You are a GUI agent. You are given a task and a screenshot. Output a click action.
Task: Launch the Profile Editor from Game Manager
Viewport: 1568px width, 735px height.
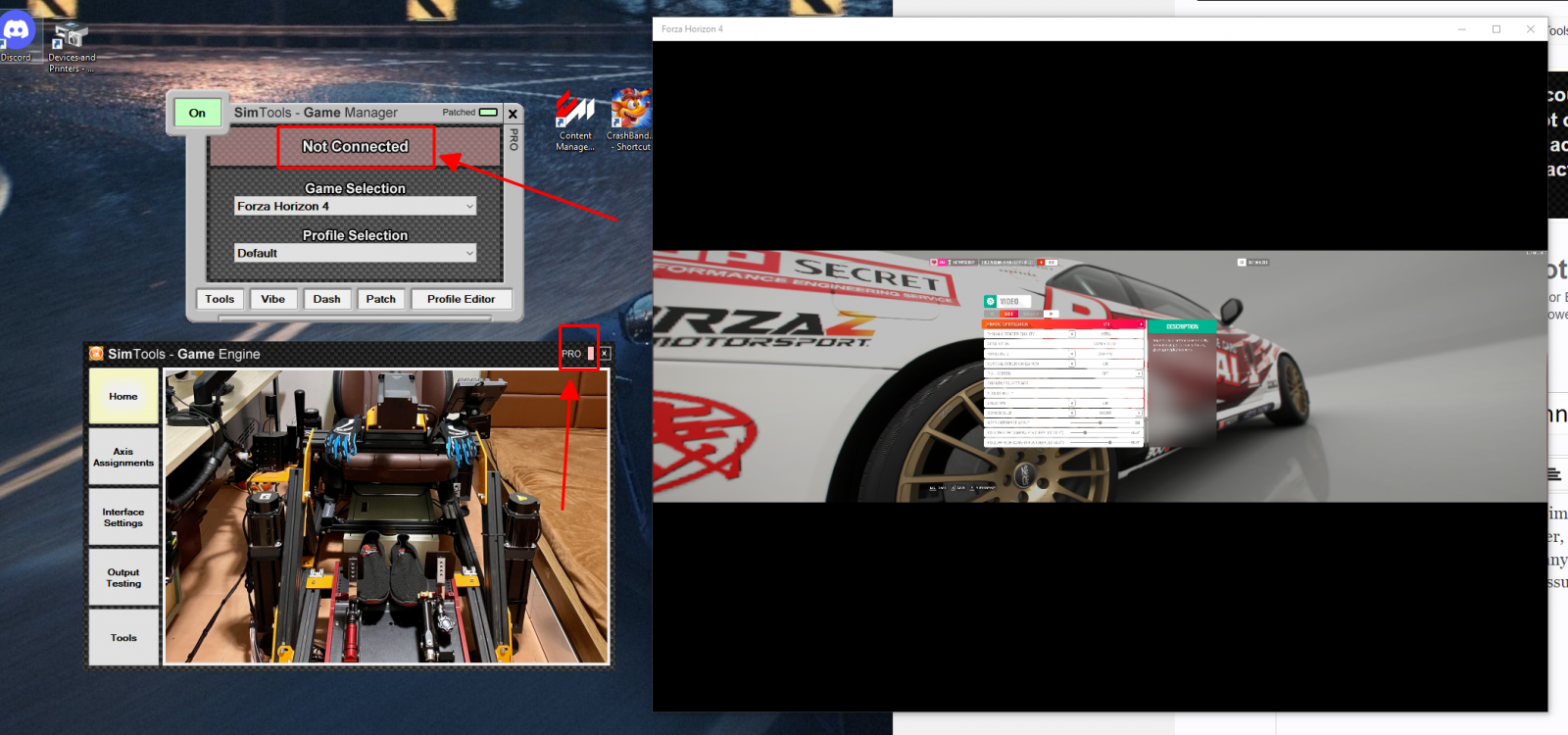pyautogui.click(x=462, y=299)
